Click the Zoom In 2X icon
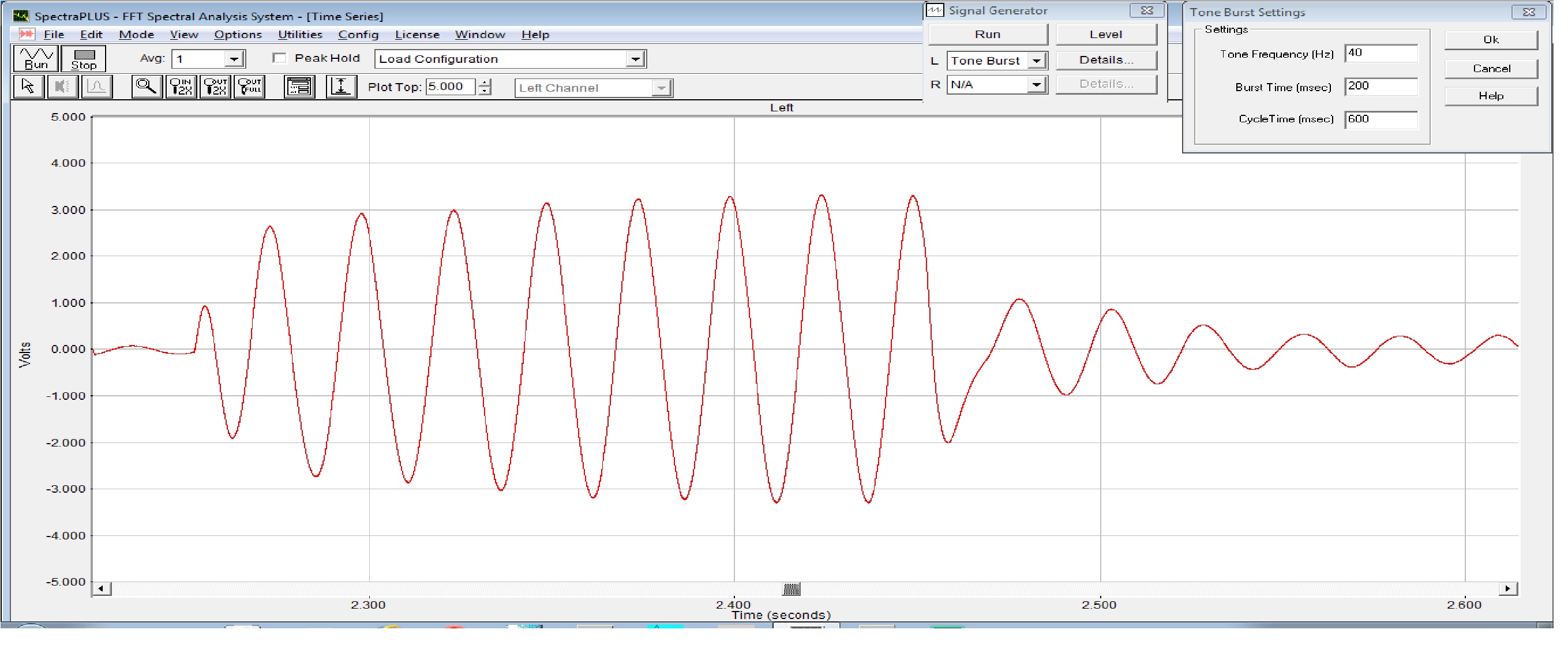 pyautogui.click(x=181, y=87)
